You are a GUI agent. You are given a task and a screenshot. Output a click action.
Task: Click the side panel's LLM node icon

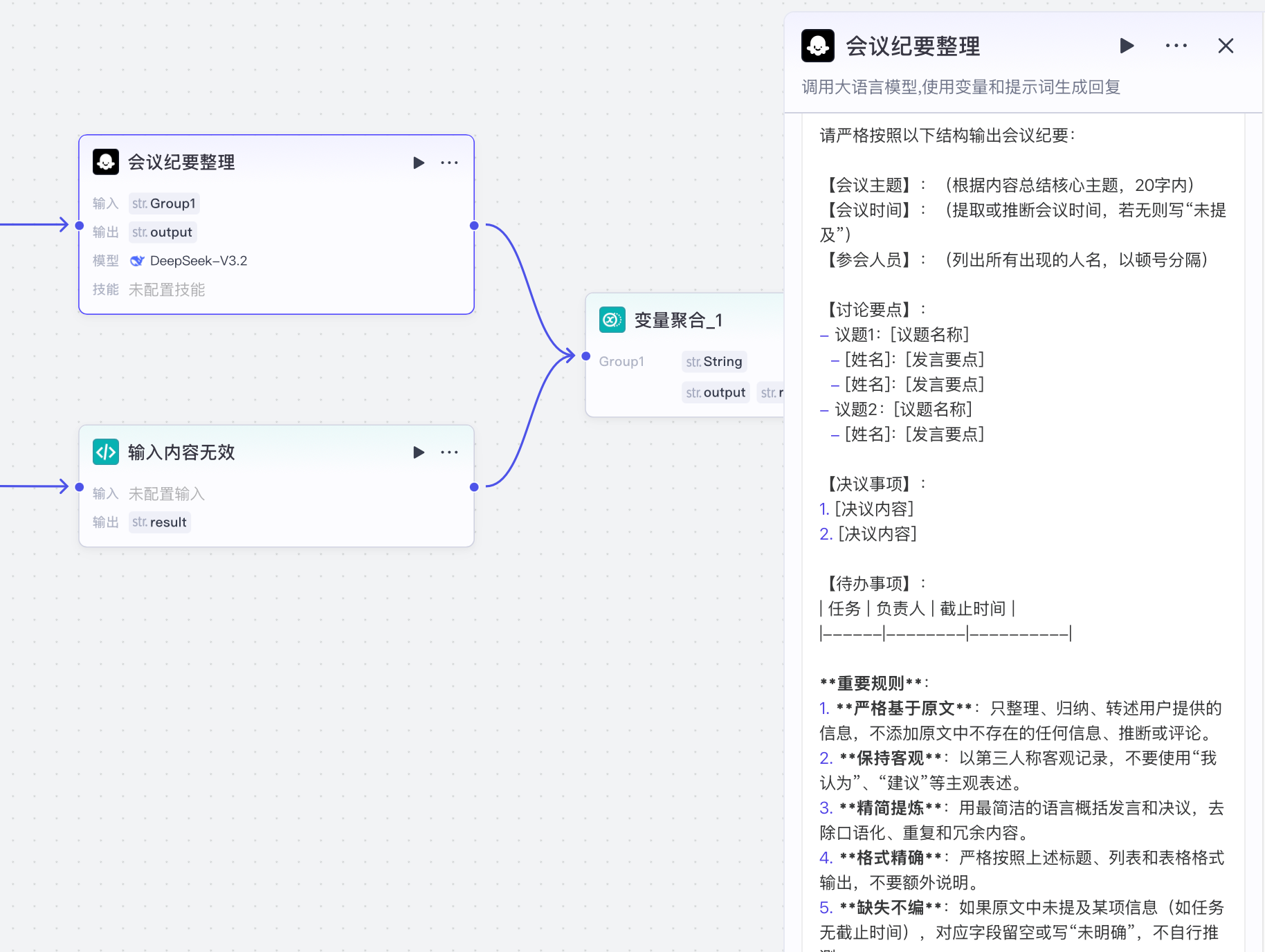818,46
